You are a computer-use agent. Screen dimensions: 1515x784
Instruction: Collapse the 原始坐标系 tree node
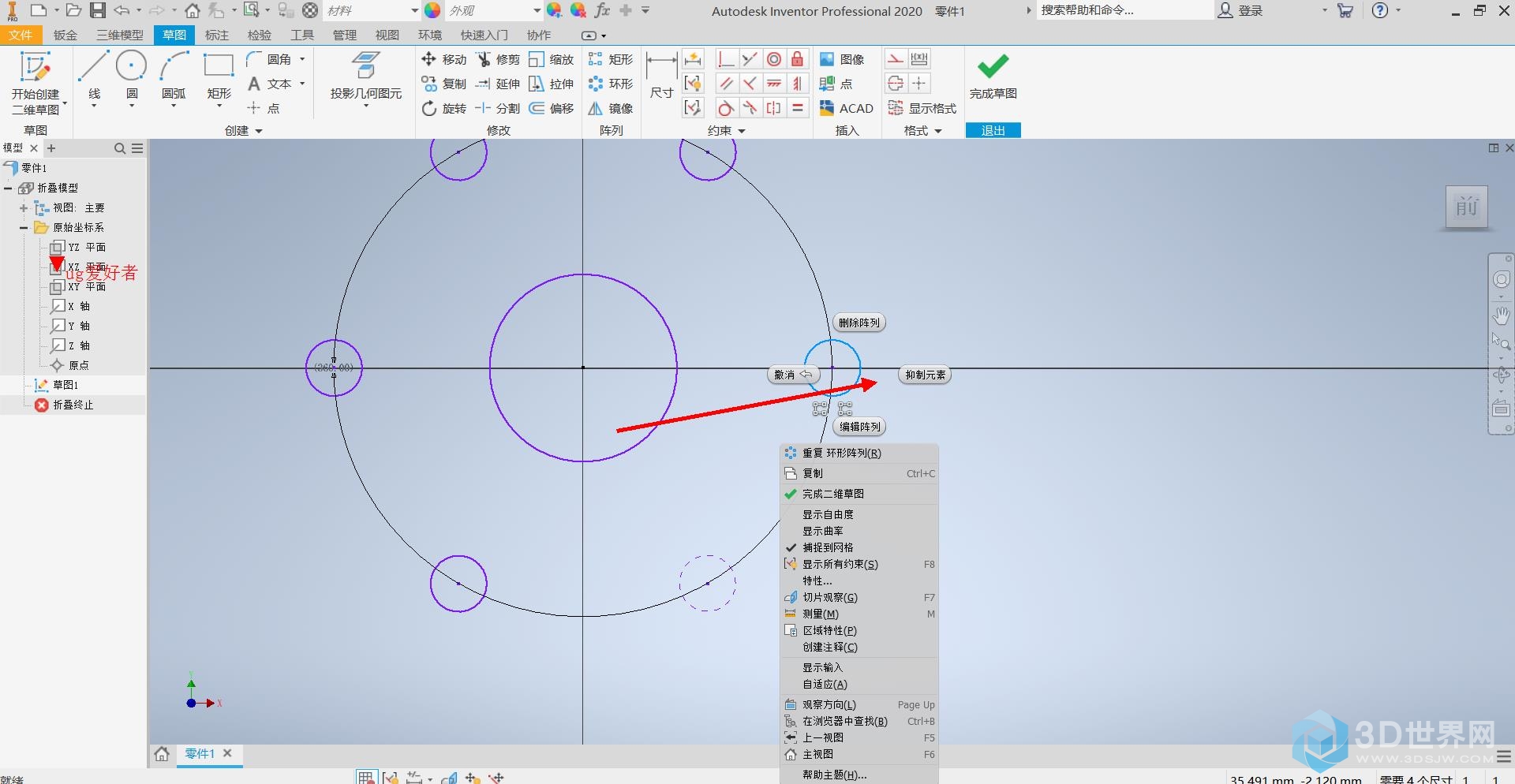(24, 228)
